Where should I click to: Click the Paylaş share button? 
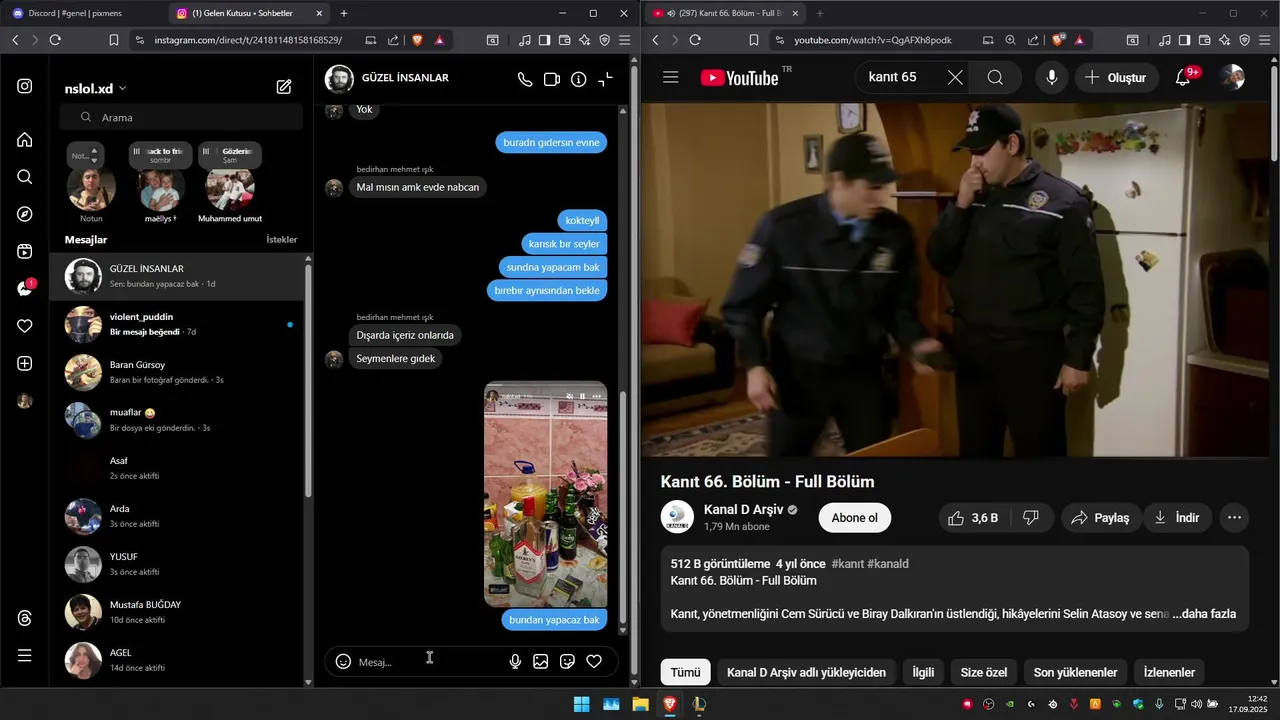[x=1100, y=518]
